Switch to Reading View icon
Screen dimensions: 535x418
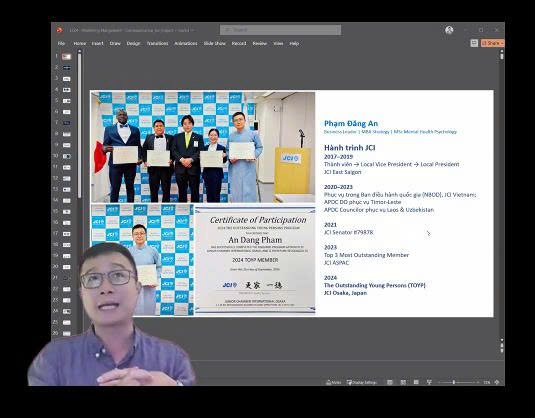416,382
